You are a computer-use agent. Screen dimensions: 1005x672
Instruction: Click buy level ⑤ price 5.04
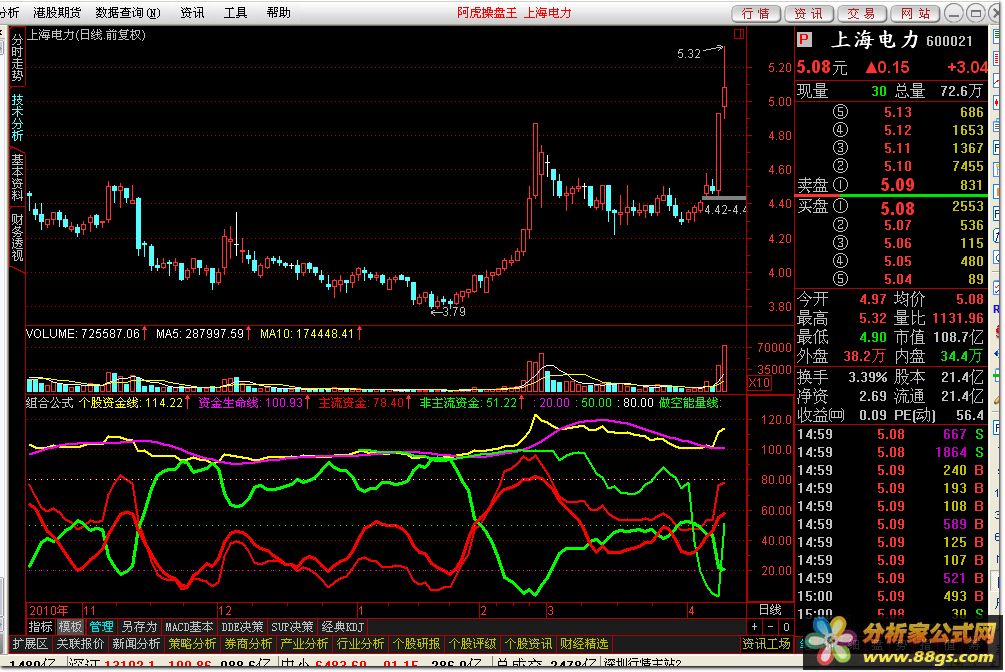coord(897,279)
